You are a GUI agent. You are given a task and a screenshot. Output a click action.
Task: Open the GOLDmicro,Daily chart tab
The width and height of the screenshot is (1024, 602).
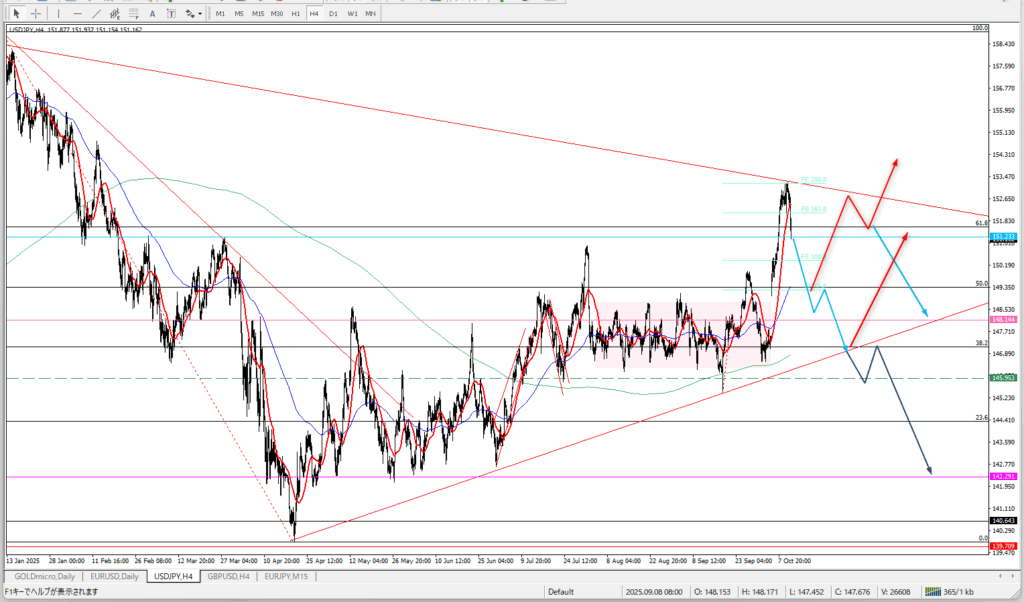(x=42, y=577)
